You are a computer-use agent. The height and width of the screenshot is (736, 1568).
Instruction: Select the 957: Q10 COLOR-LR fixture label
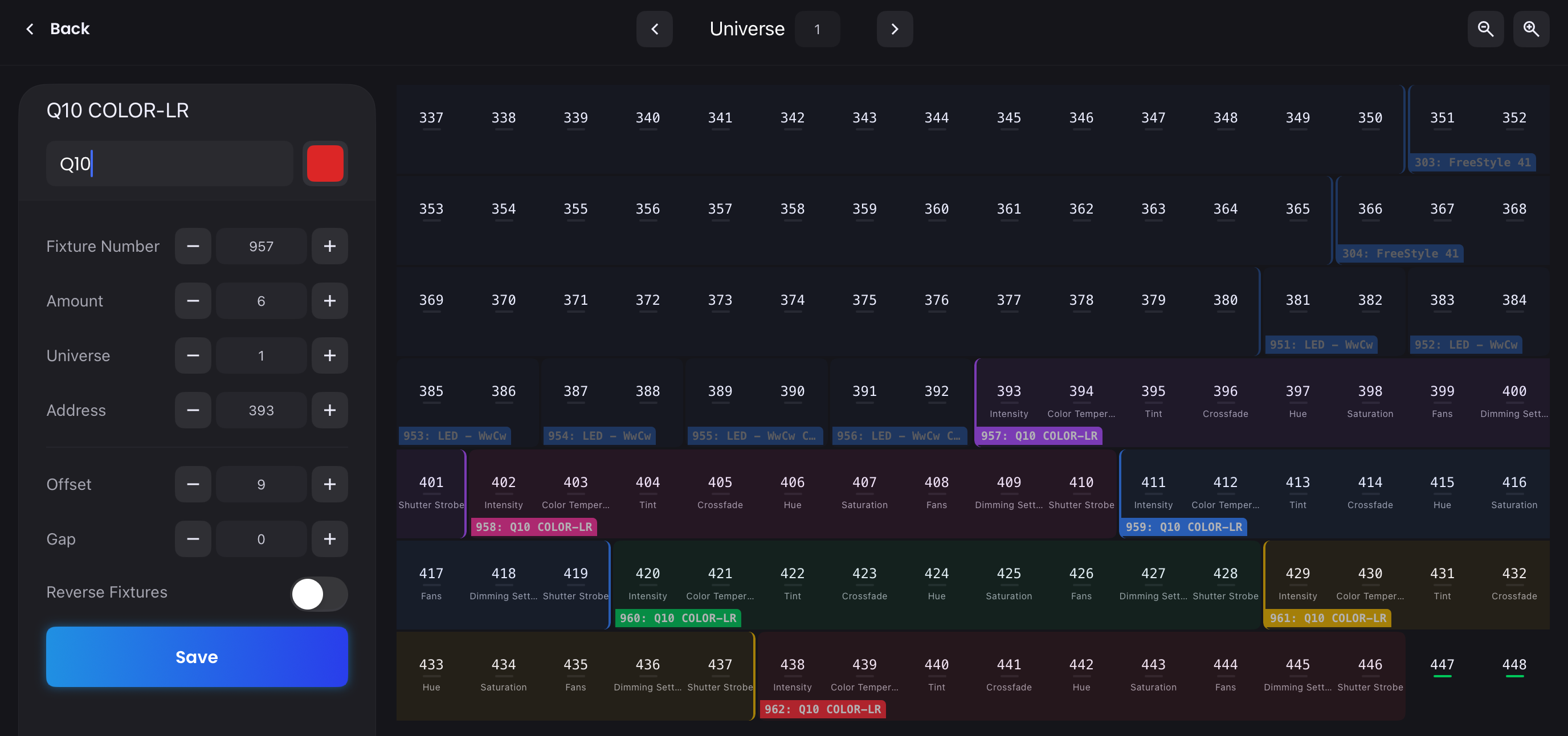click(x=1039, y=436)
